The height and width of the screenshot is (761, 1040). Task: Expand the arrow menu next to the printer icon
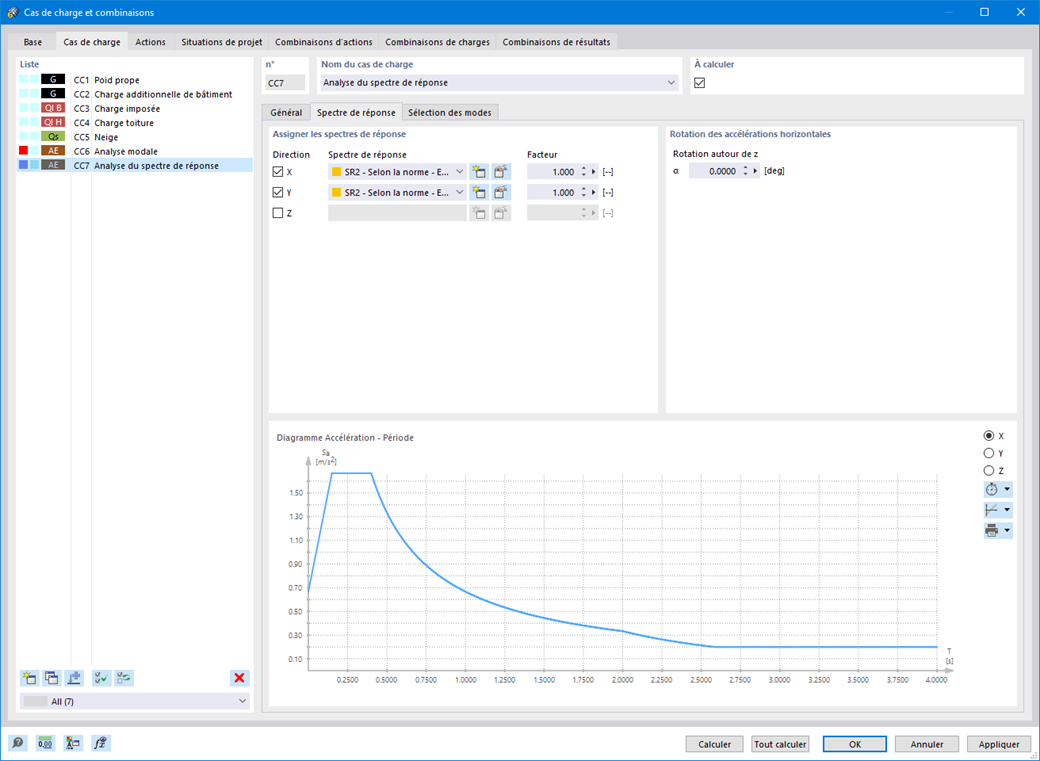pos(1007,531)
